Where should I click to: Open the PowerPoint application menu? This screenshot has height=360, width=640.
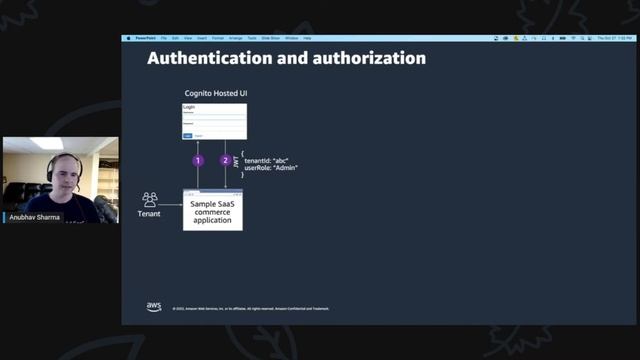point(146,38)
